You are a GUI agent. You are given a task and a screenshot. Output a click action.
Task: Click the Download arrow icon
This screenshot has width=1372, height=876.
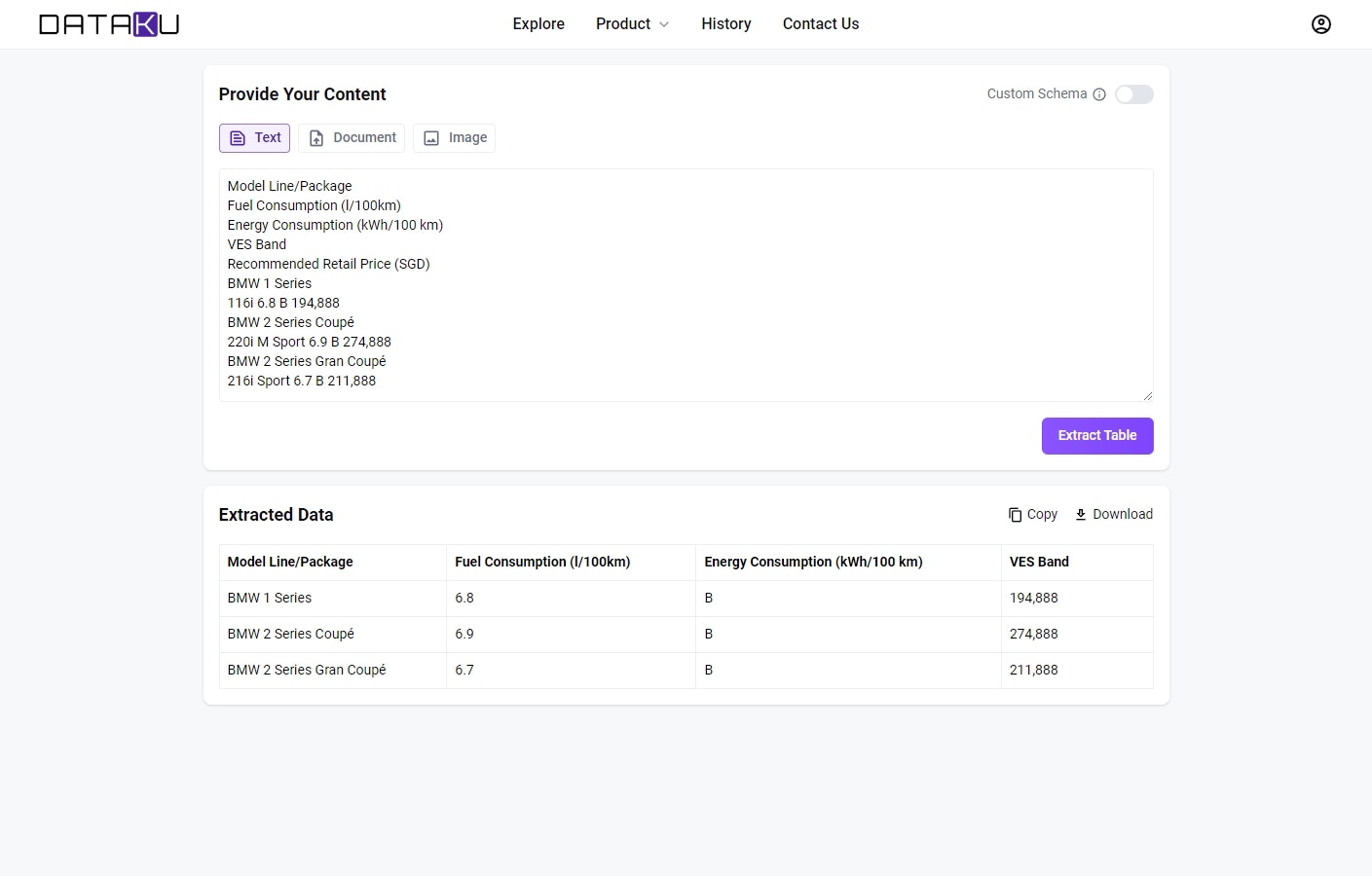[x=1080, y=515]
